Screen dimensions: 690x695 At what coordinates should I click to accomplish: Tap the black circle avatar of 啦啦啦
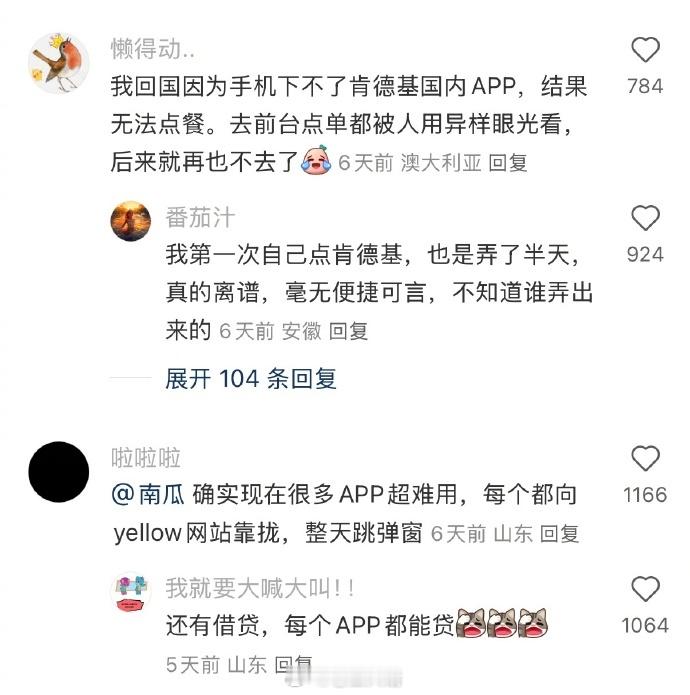point(58,472)
